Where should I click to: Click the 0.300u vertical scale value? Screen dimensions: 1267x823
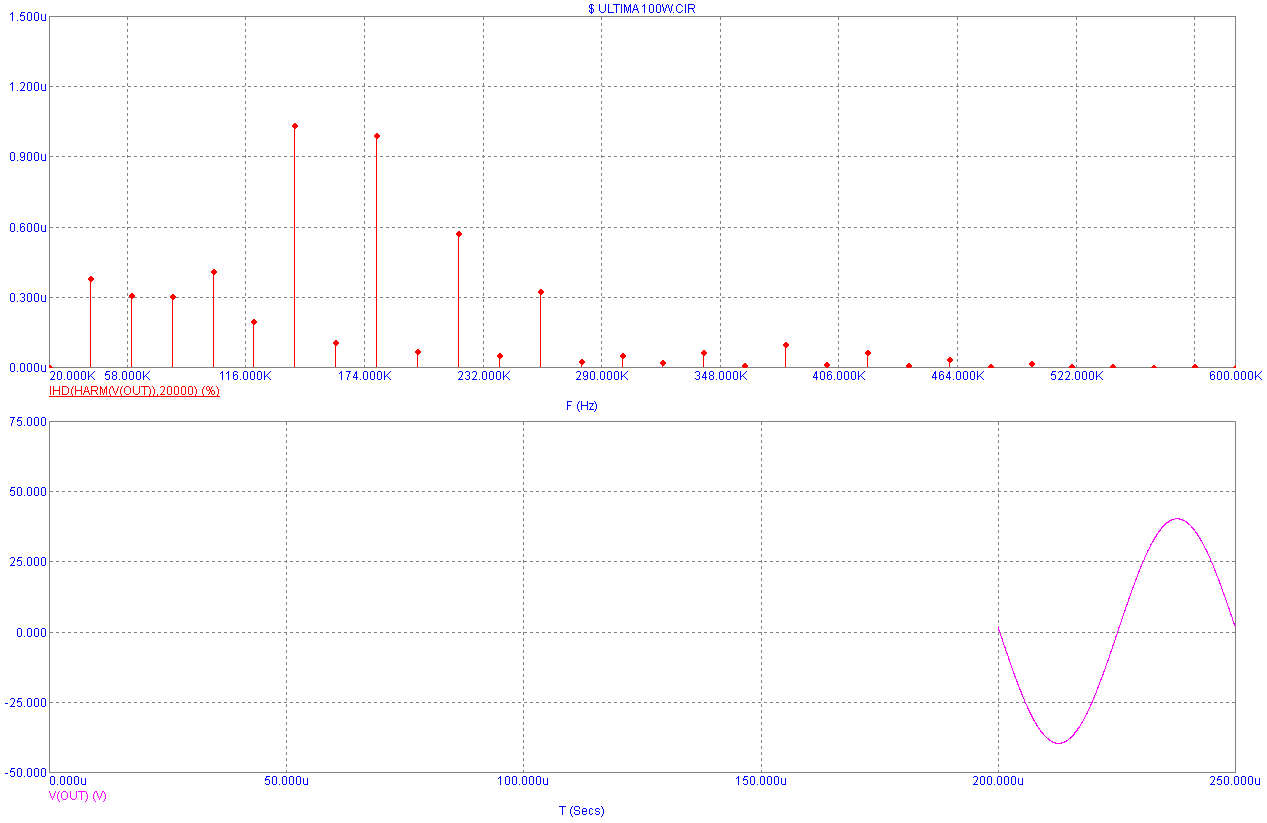(x=27, y=297)
